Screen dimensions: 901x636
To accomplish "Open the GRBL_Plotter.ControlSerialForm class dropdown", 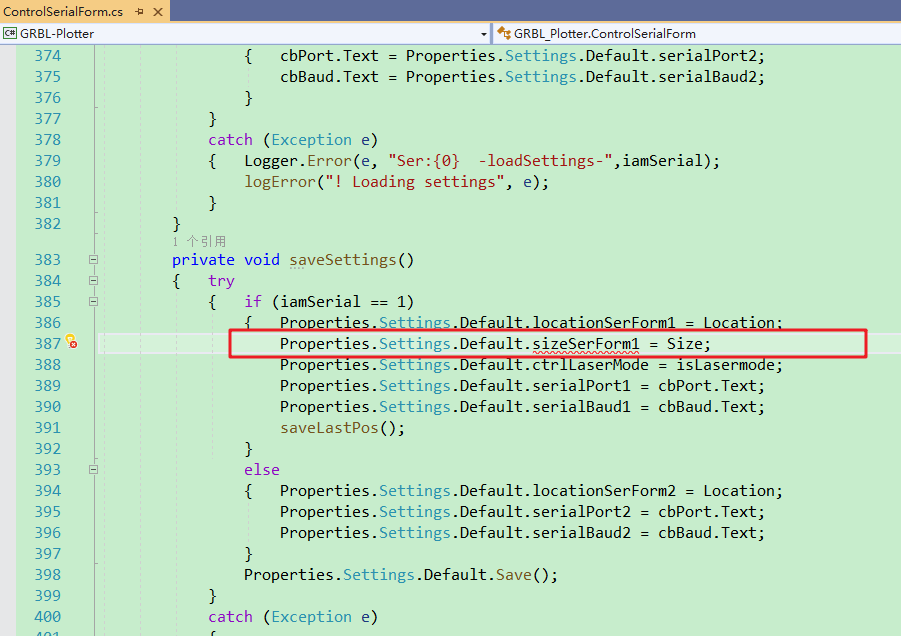I will [893, 33].
